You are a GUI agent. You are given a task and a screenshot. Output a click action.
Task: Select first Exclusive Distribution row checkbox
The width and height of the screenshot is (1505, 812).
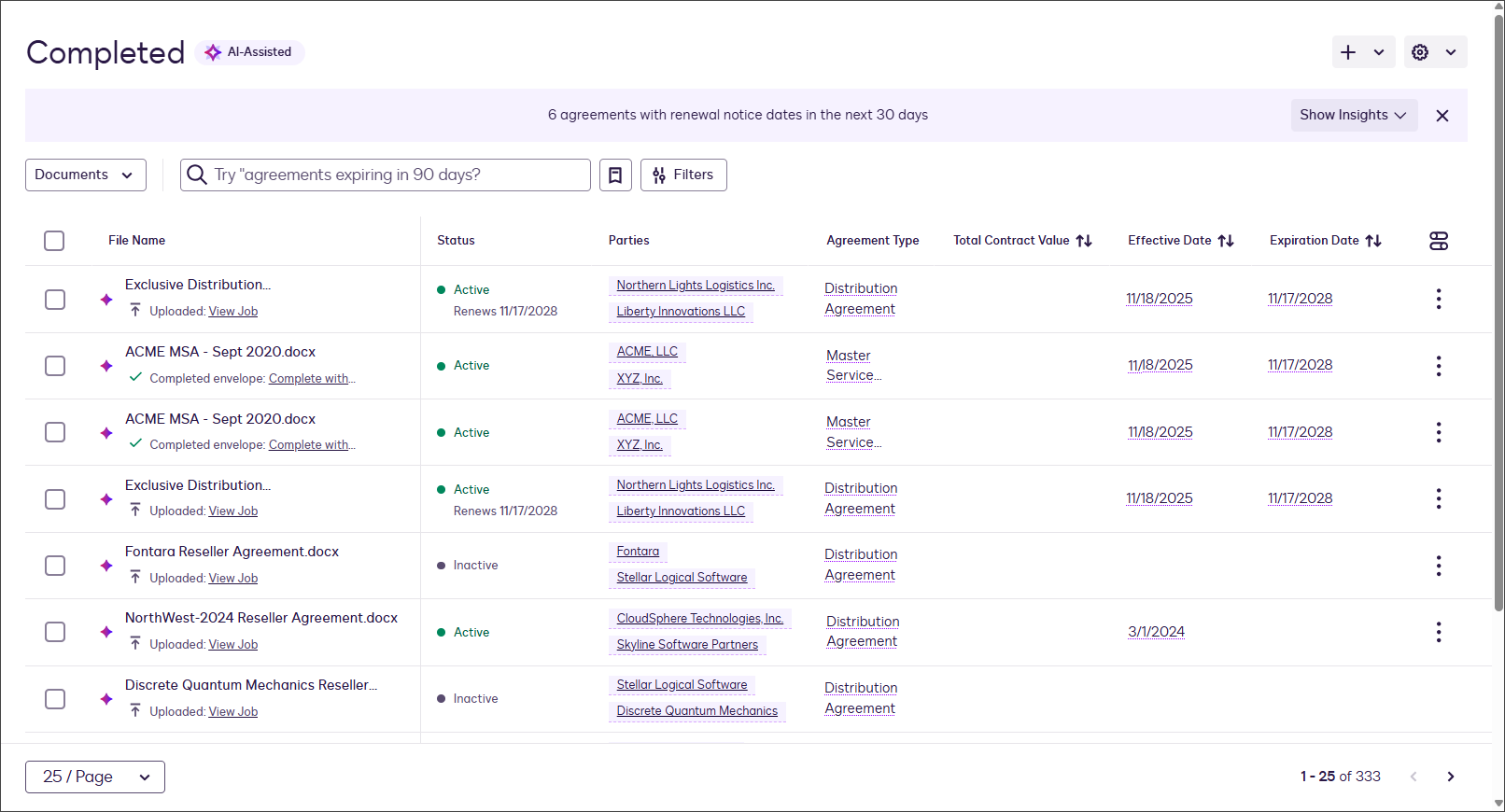click(55, 300)
